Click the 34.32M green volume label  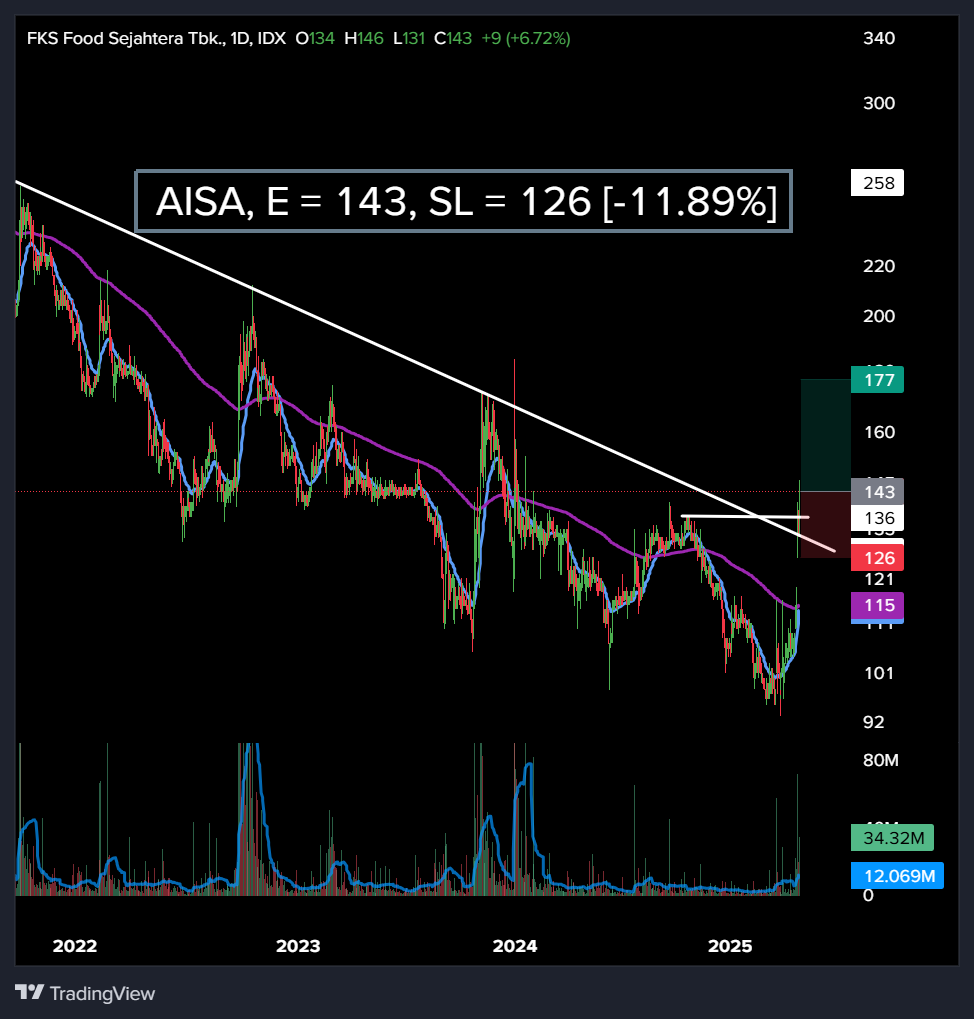point(892,838)
